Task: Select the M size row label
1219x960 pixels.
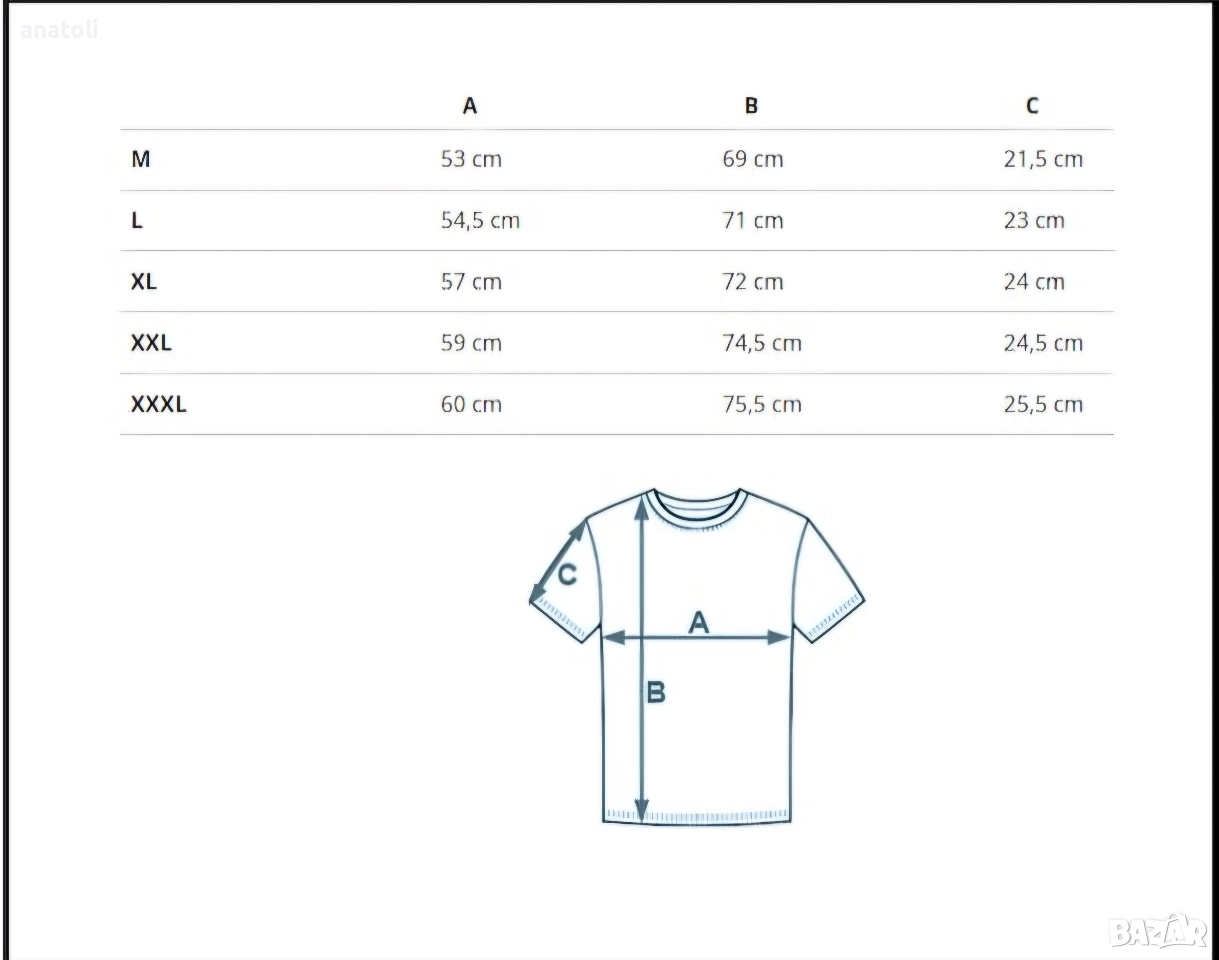Action: [x=141, y=159]
